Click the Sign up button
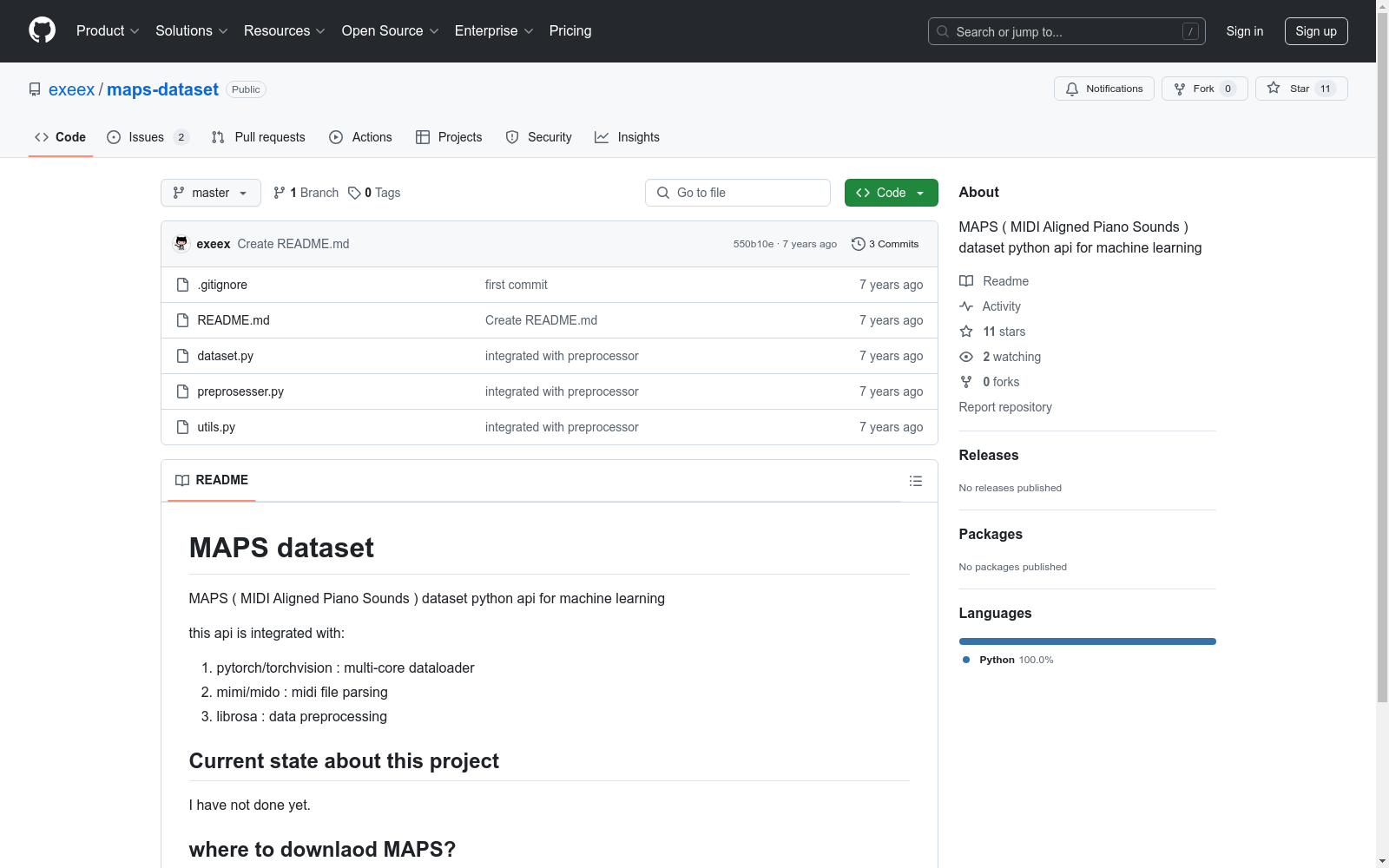 pos(1315,31)
